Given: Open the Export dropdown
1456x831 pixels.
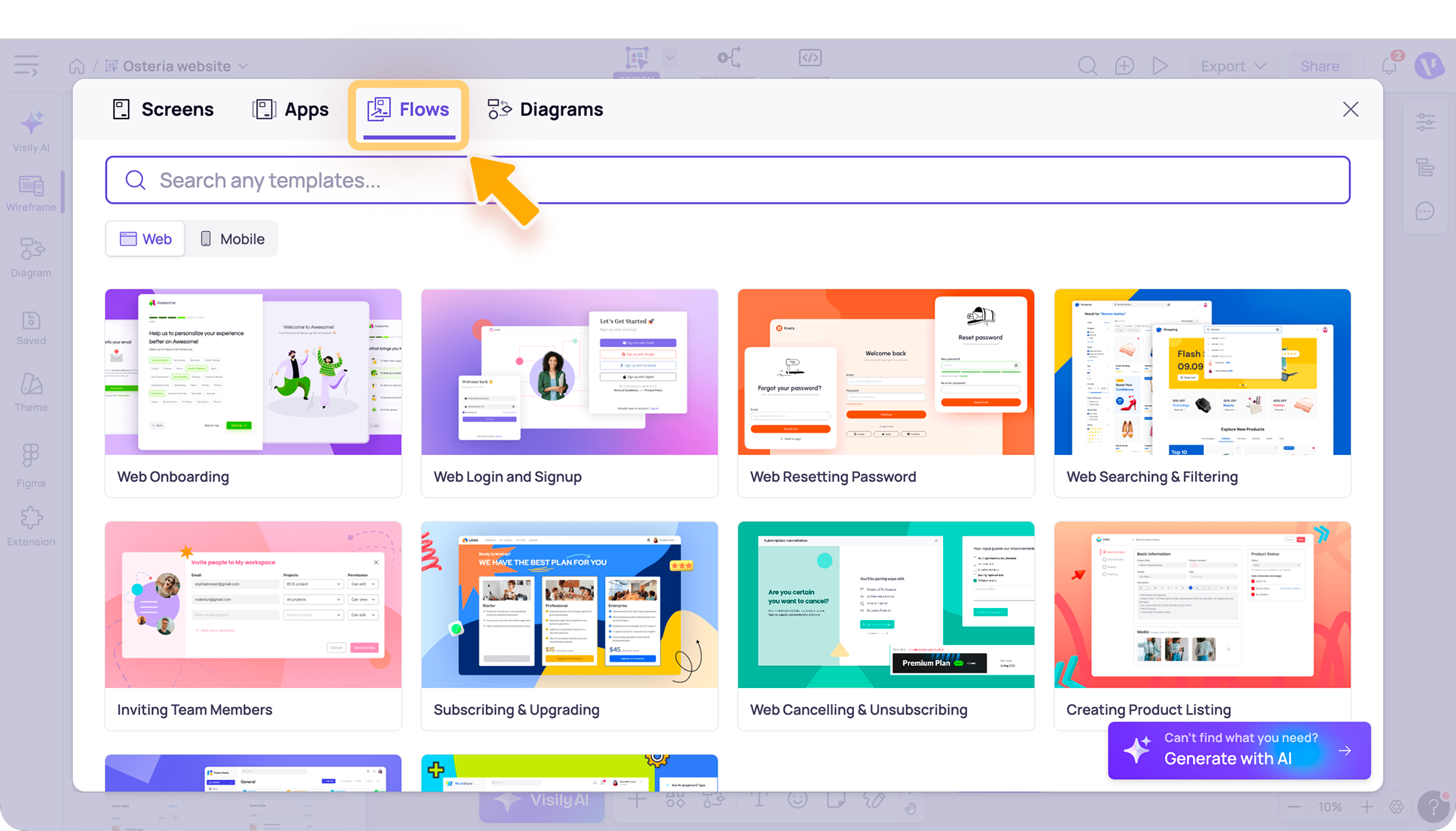Looking at the screenshot, I should tap(1233, 66).
